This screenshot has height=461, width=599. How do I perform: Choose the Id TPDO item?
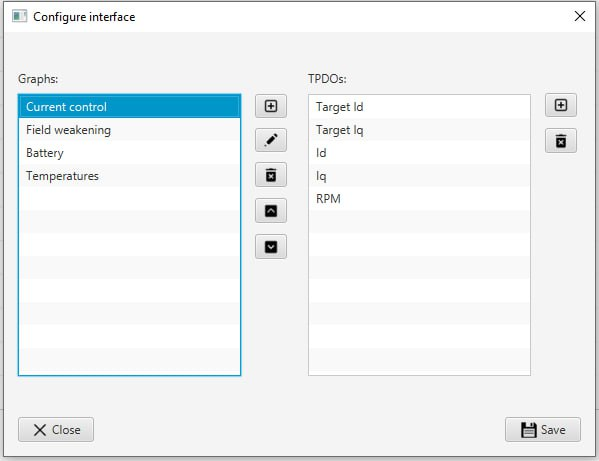click(419, 153)
